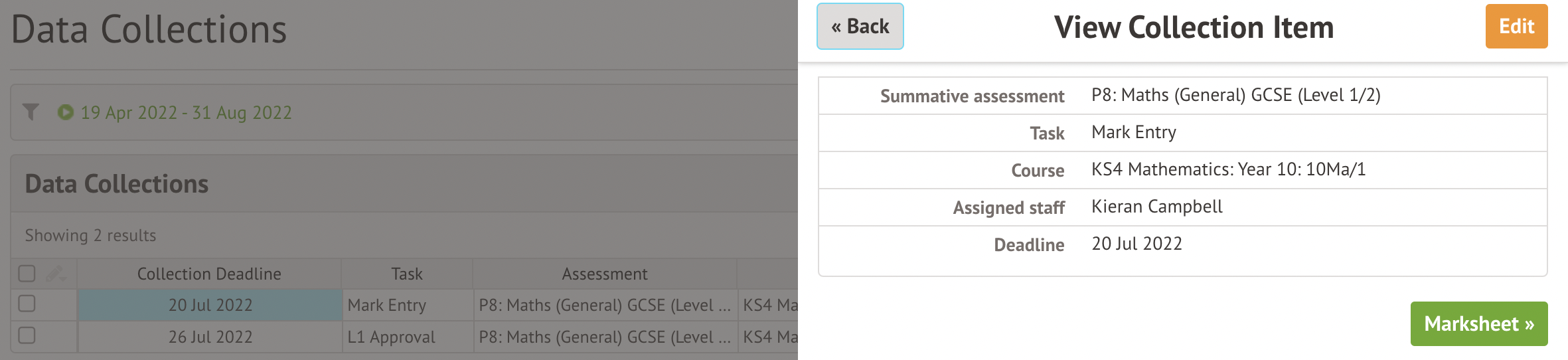Viewport: 1568px width, 360px height.
Task: Click the assessment cell in Mark Entry row
Action: pos(605,305)
